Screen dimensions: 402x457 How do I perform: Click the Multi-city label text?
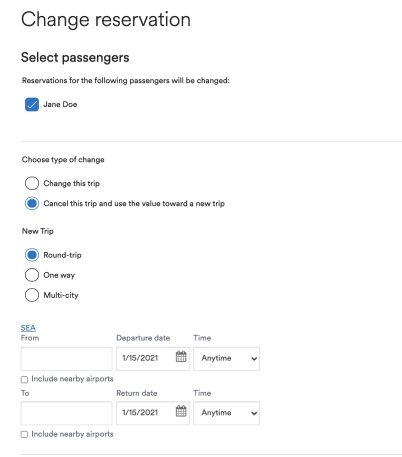[61, 295]
